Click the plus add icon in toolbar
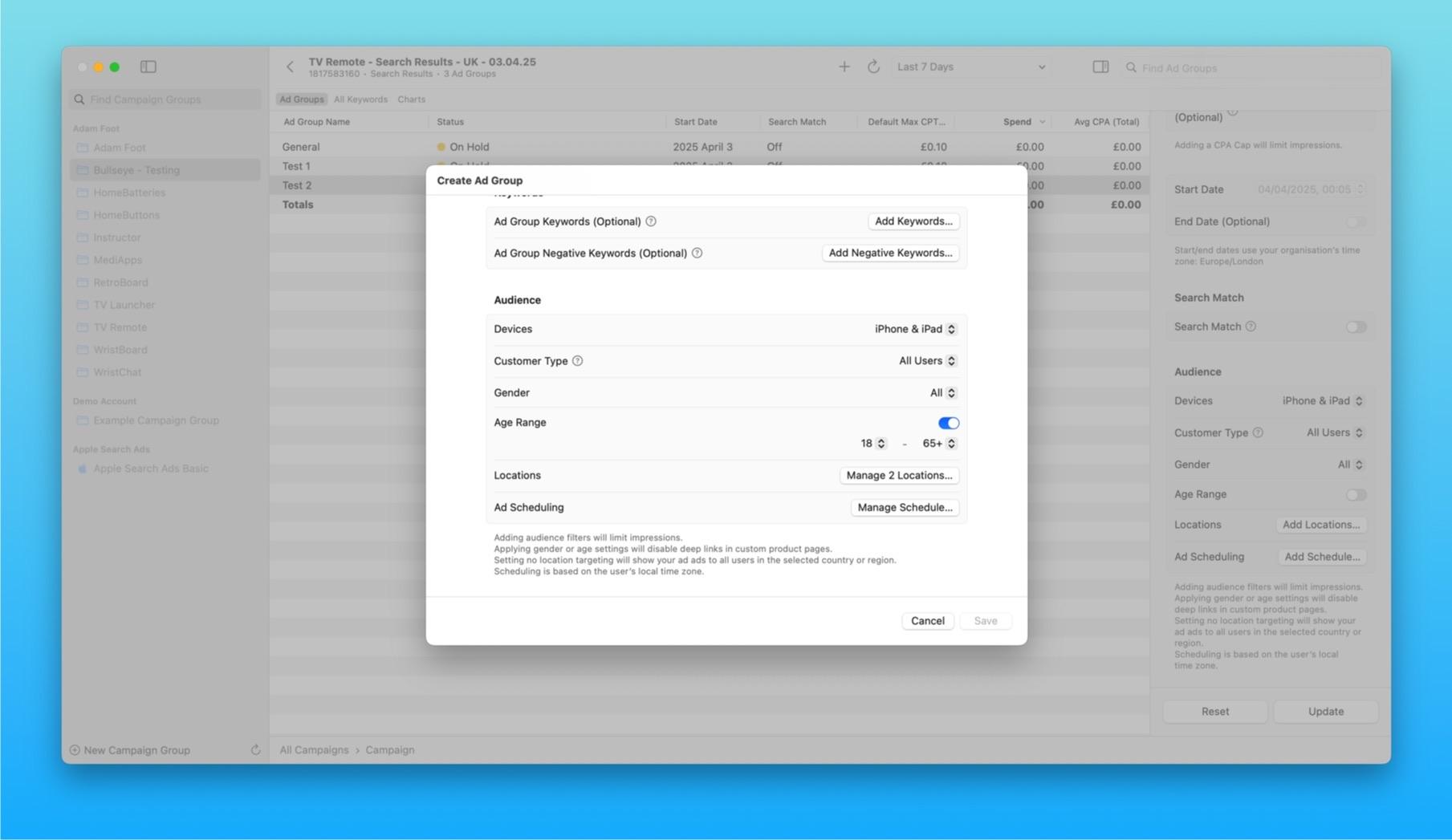Viewport: 1452px width, 840px height. click(844, 67)
